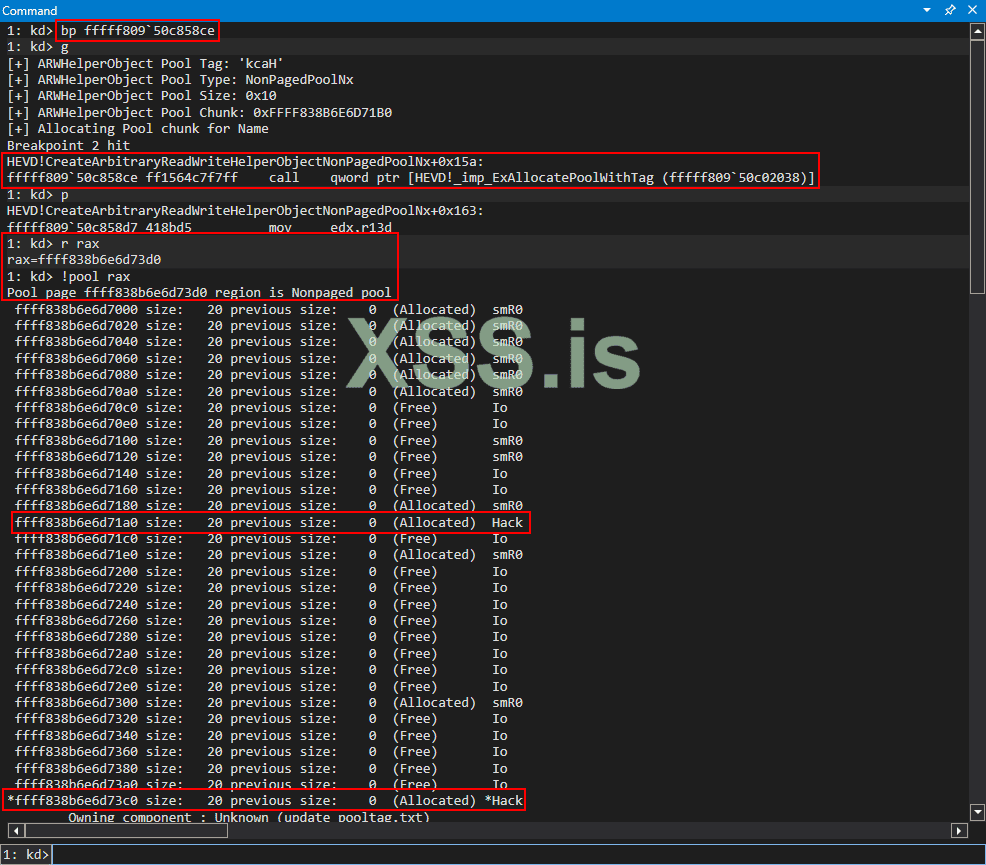This screenshot has width=986, height=865.
Task: Click the 'Pool Chunk: 0xFFFF838B6E6D71B0' line
Action: pos(199,113)
